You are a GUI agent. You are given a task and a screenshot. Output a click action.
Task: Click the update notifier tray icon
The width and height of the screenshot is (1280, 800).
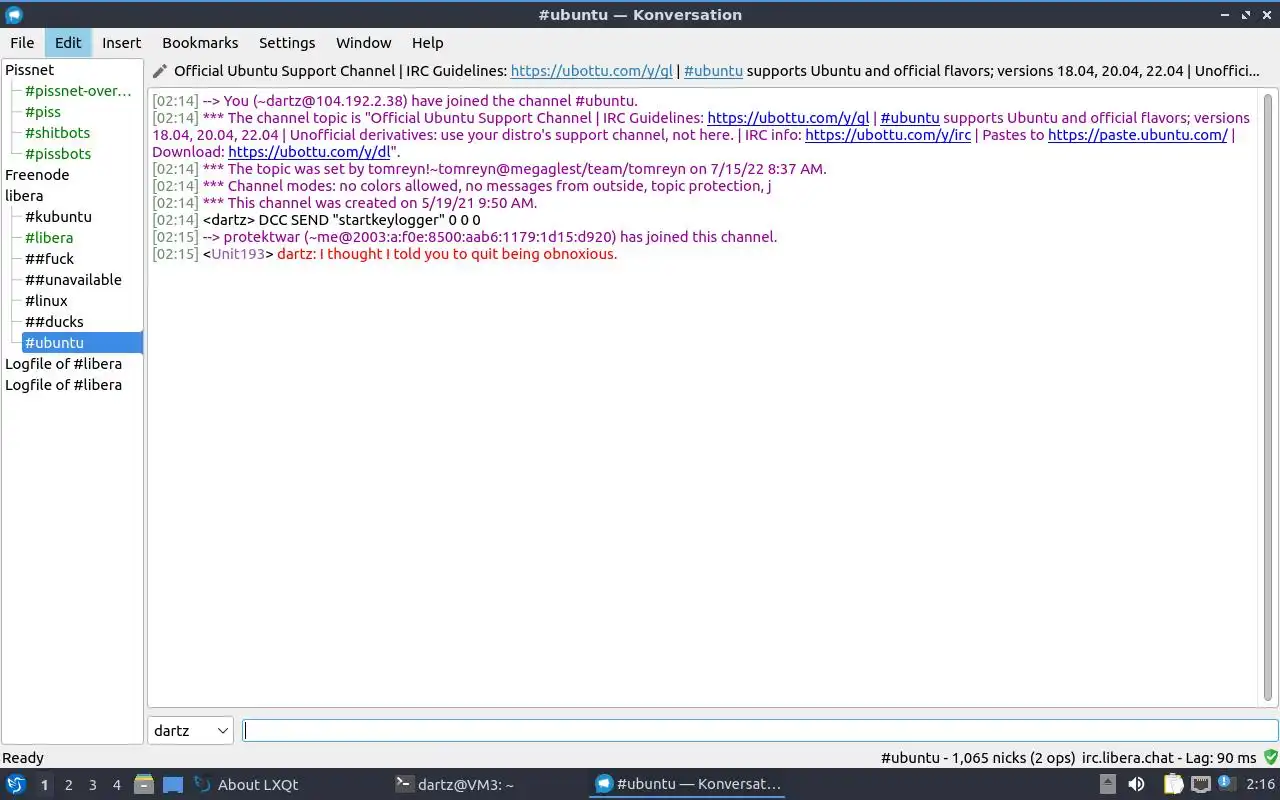[1226, 783]
